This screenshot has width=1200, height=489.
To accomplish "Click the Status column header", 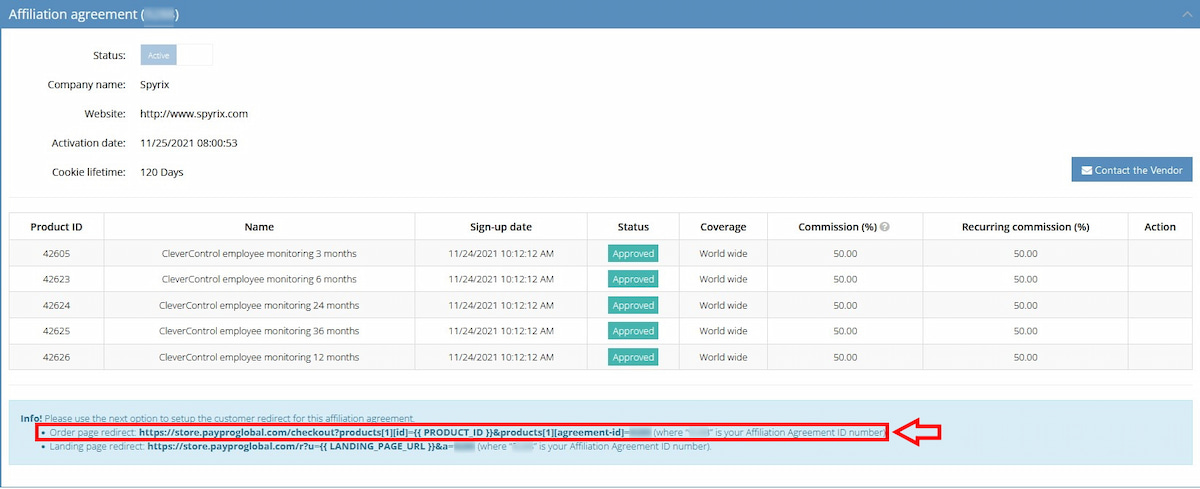I will coord(633,227).
